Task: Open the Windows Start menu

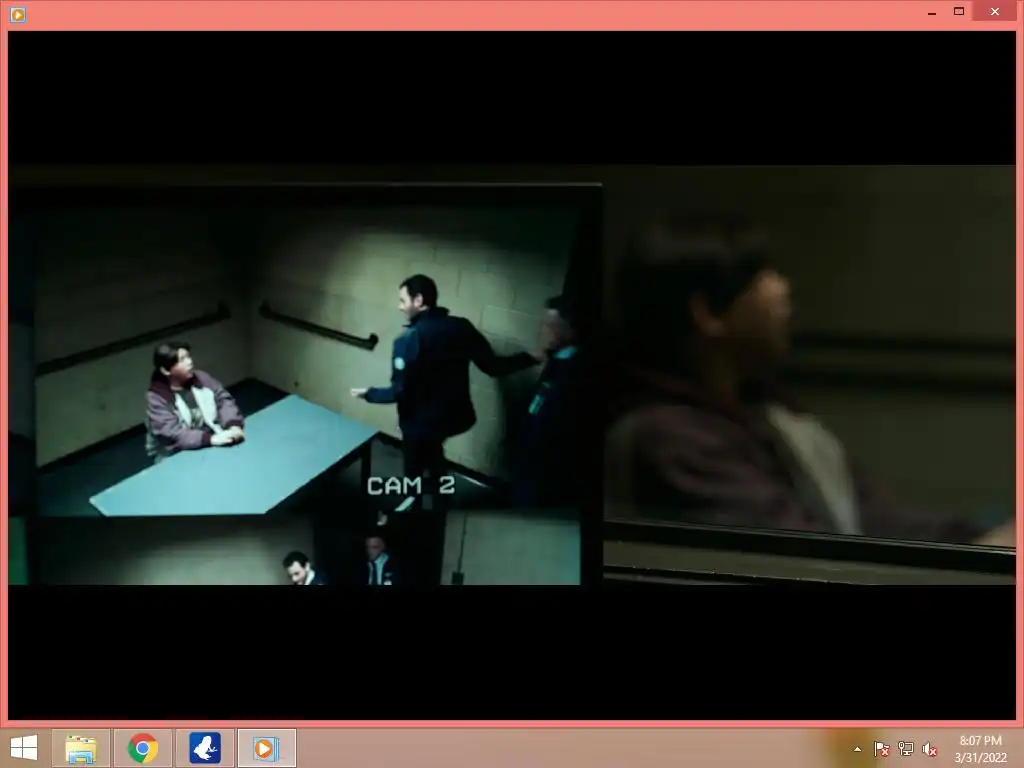Action: click(x=24, y=748)
